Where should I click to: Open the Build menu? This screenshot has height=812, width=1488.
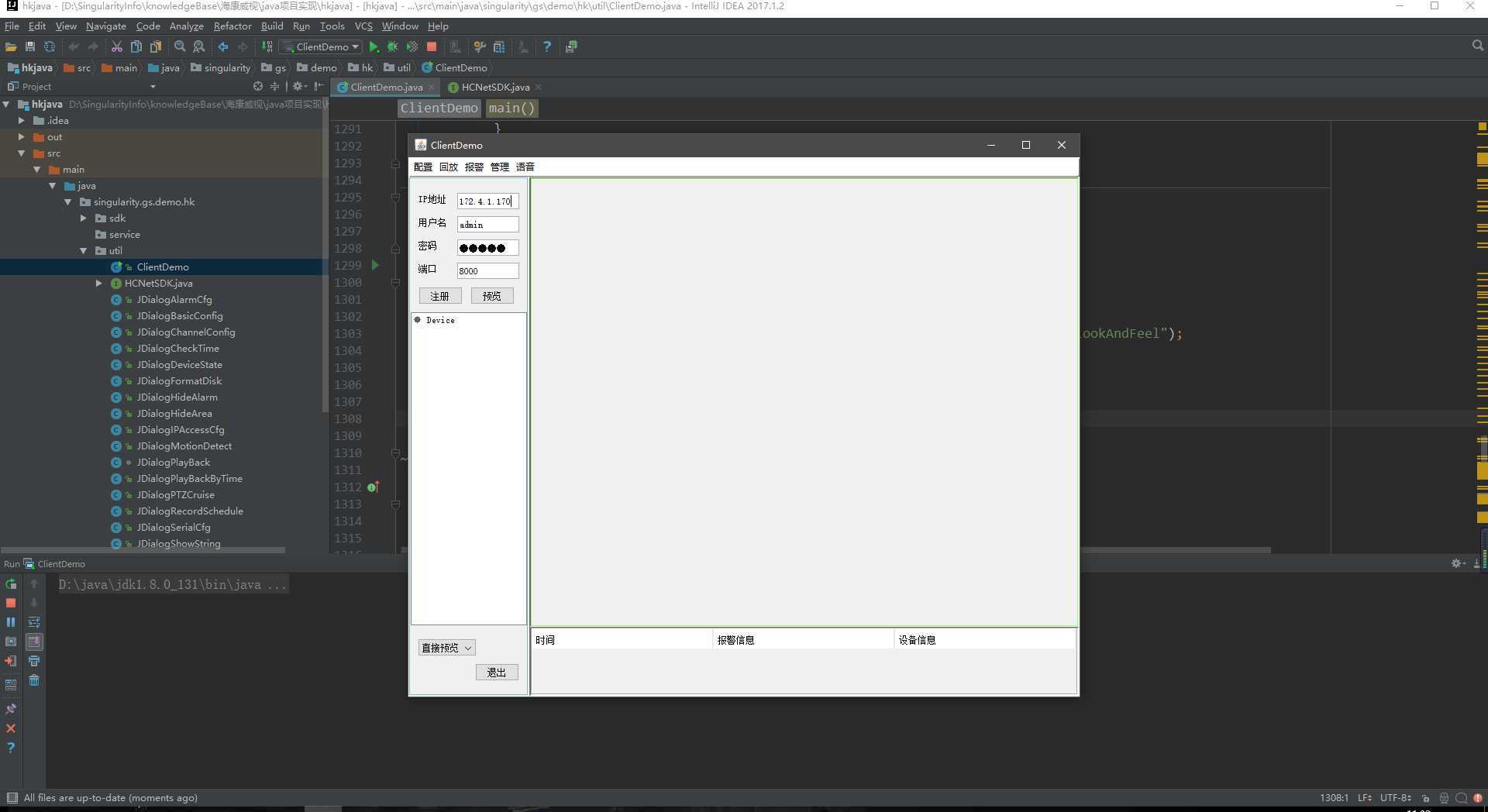click(272, 26)
